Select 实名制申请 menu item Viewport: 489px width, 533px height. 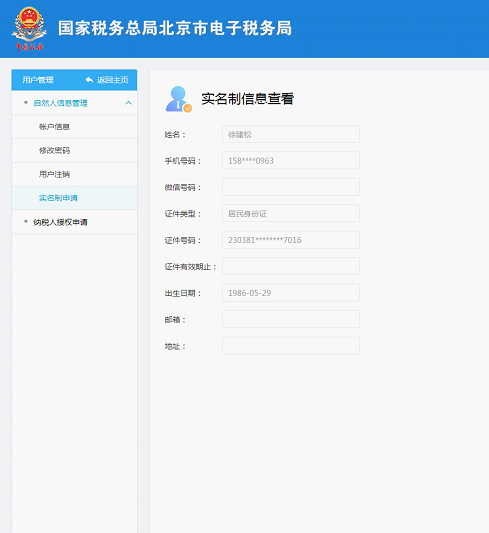coord(58,198)
